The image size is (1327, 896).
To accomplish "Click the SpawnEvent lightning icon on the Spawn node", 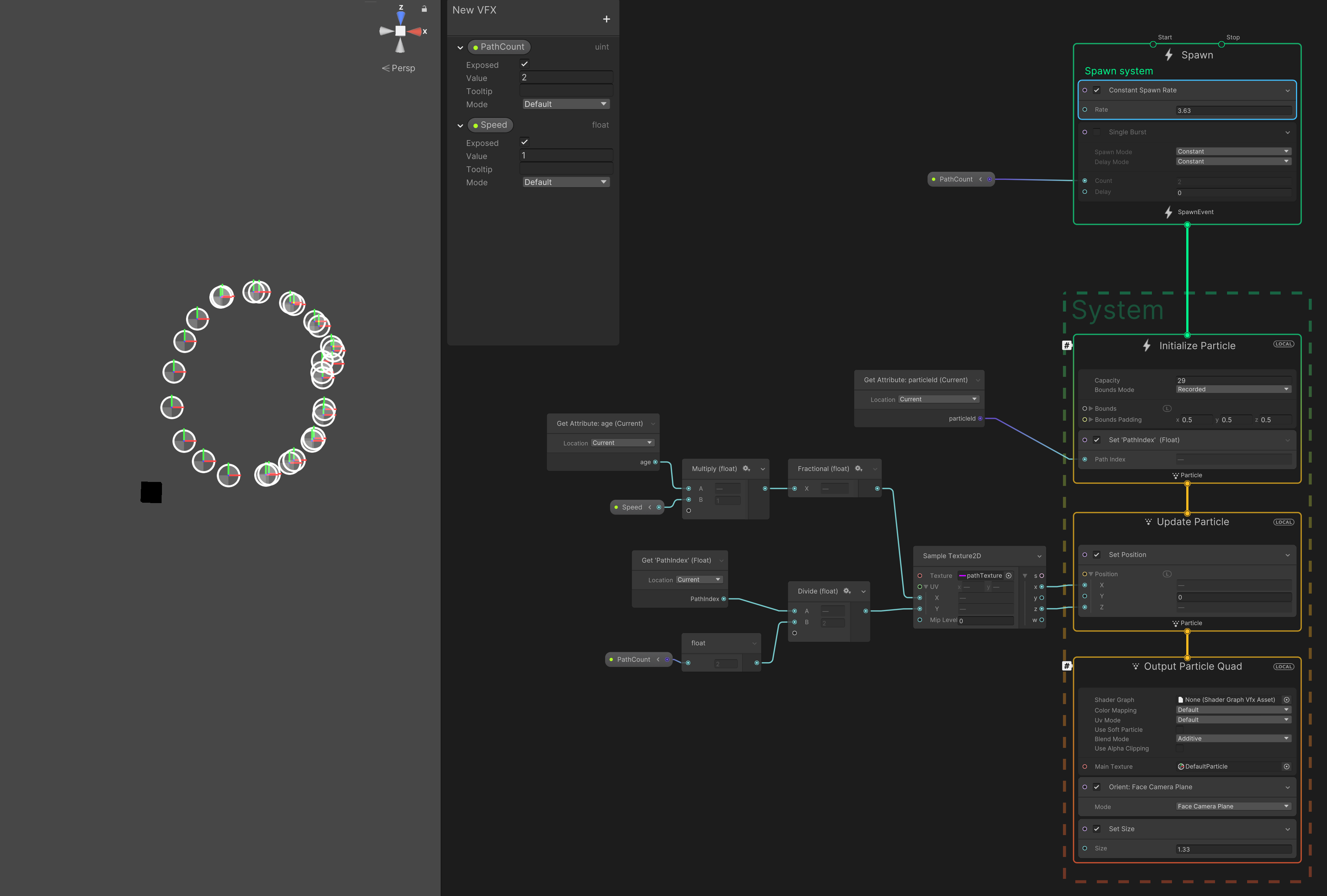I will pyautogui.click(x=1168, y=212).
